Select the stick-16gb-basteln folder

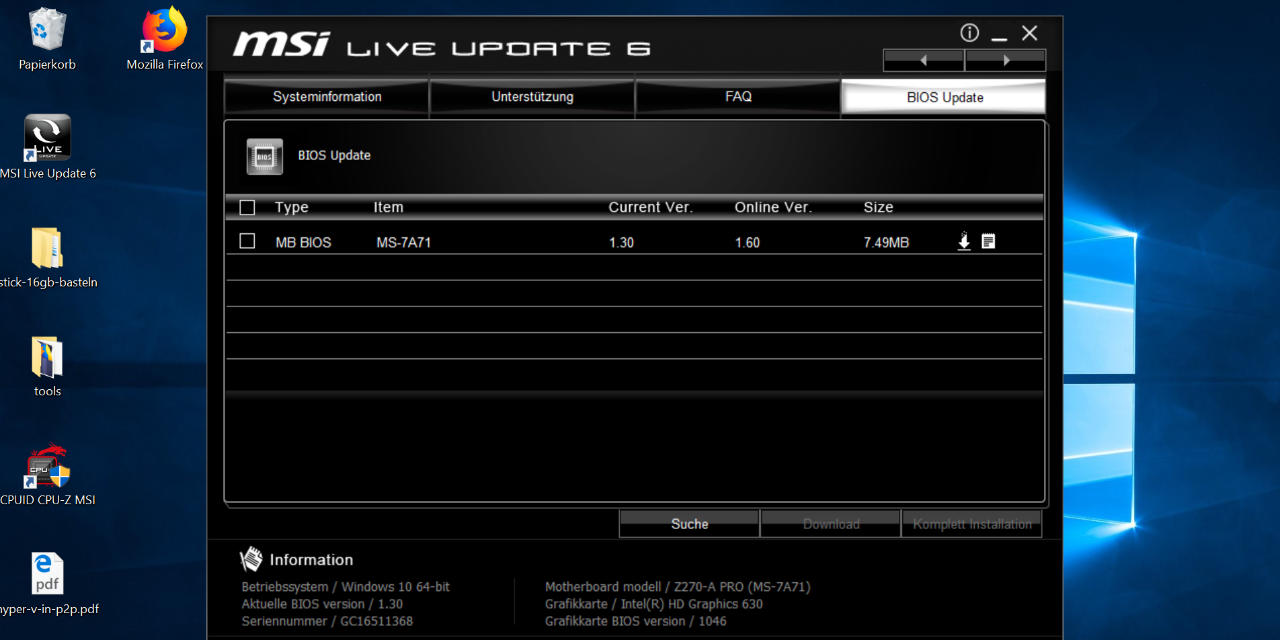tap(48, 258)
